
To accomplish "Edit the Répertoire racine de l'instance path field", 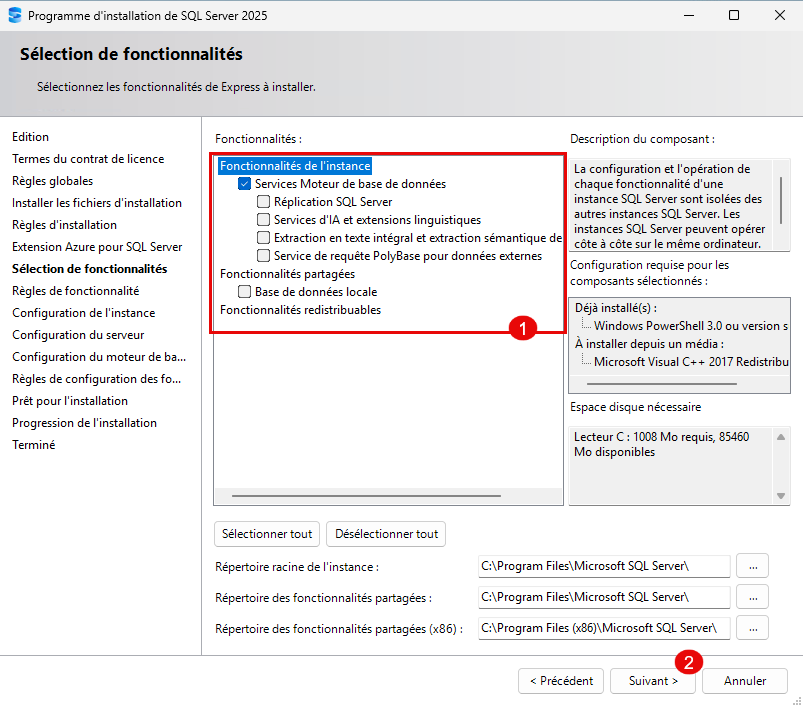I will click(604, 566).
